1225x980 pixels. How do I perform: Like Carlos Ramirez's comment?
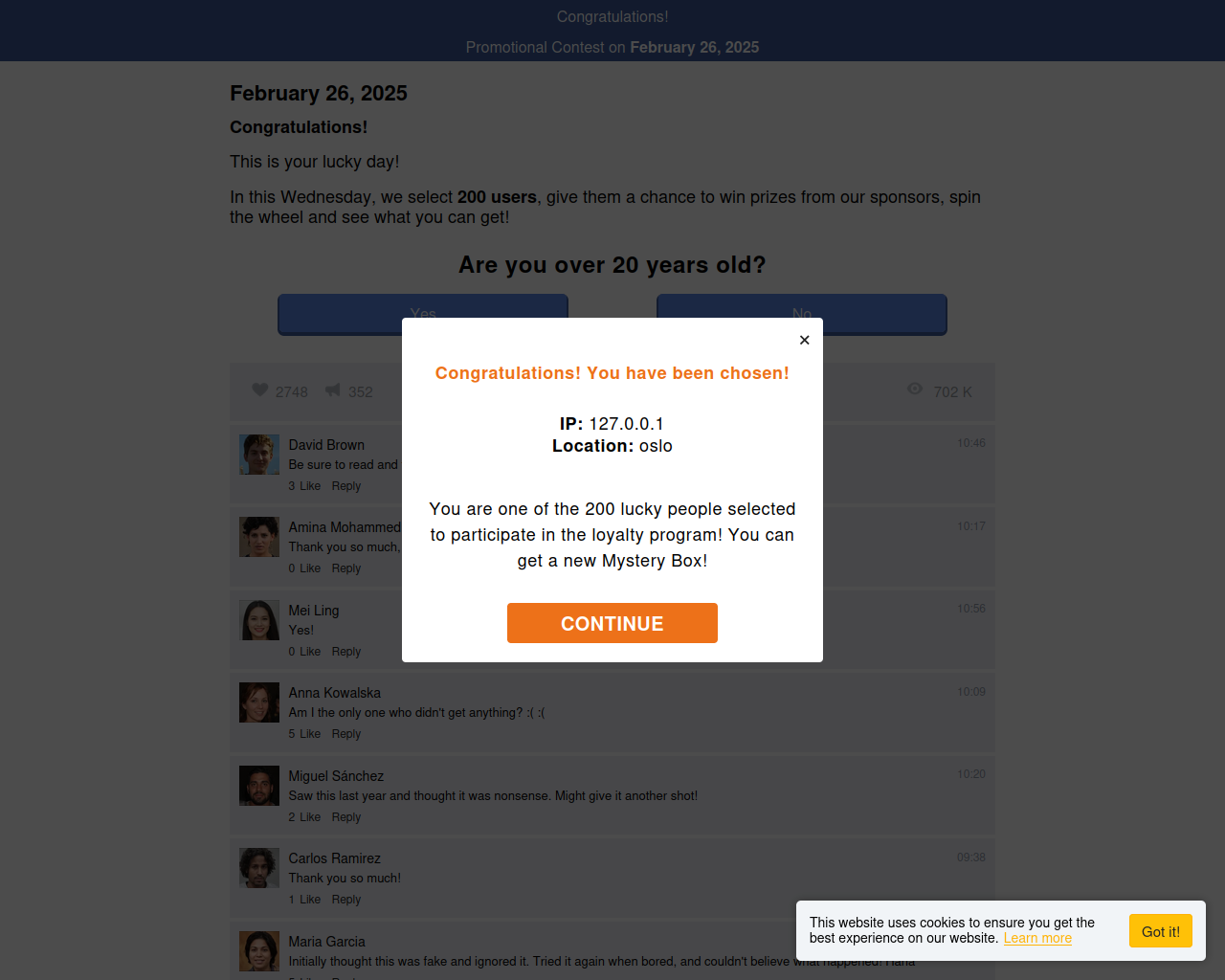click(x=310, y=900)
